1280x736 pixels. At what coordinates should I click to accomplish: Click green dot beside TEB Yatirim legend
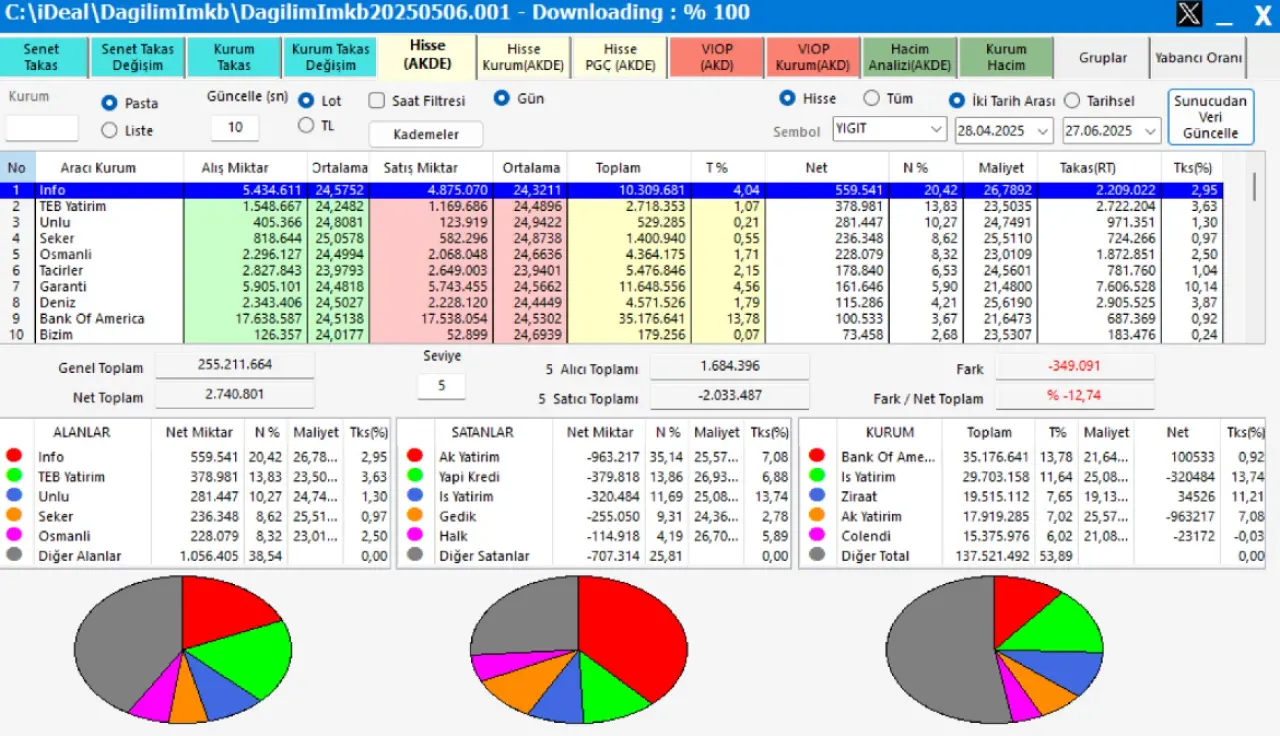[14, 477]
